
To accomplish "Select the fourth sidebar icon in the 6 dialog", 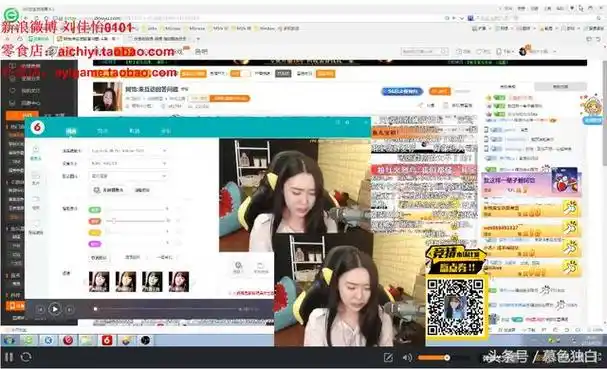I will (36, 228).
